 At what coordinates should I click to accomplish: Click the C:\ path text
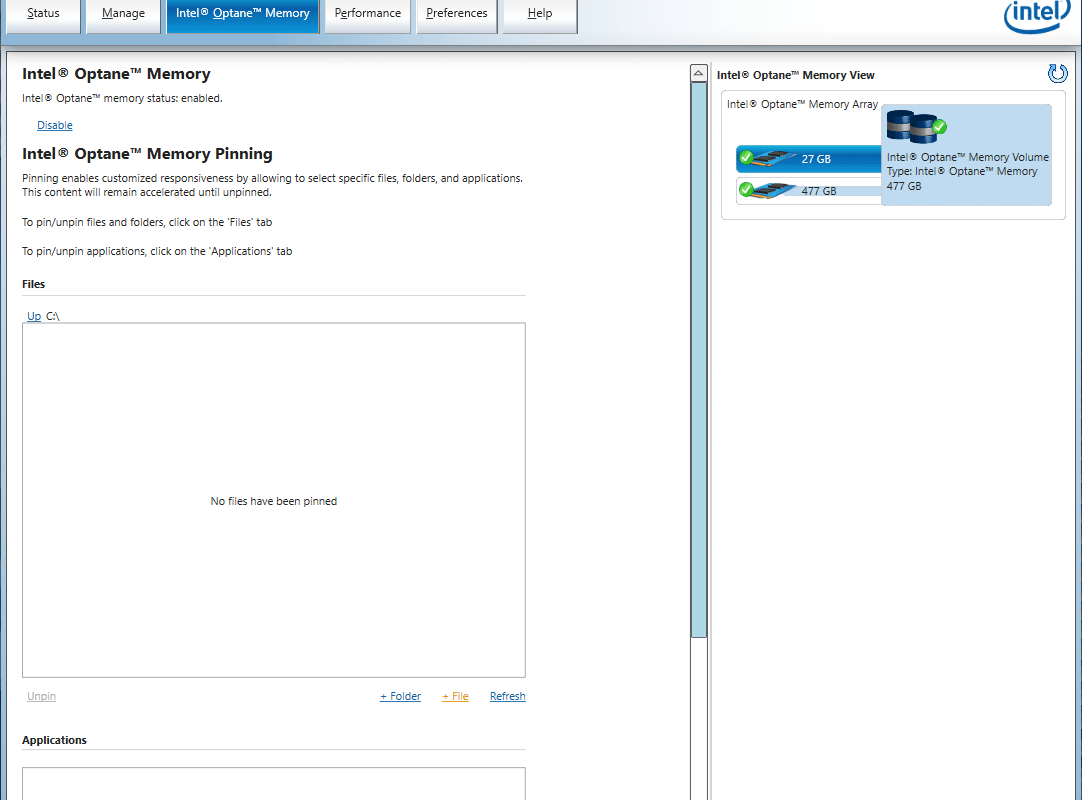tap(52, 316)
